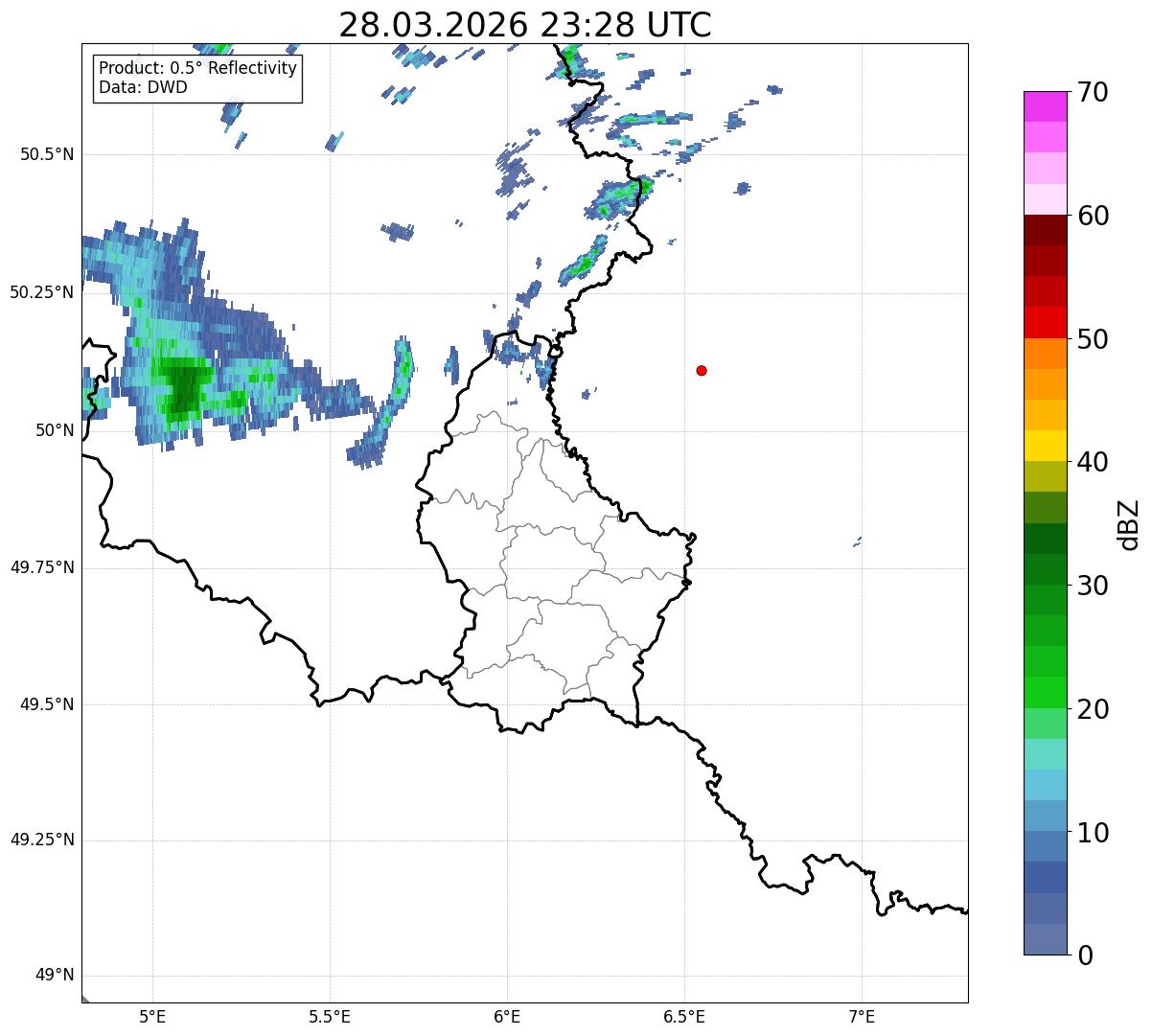
Task: Click the latitude label "49.75°N"
Action: 41,567
